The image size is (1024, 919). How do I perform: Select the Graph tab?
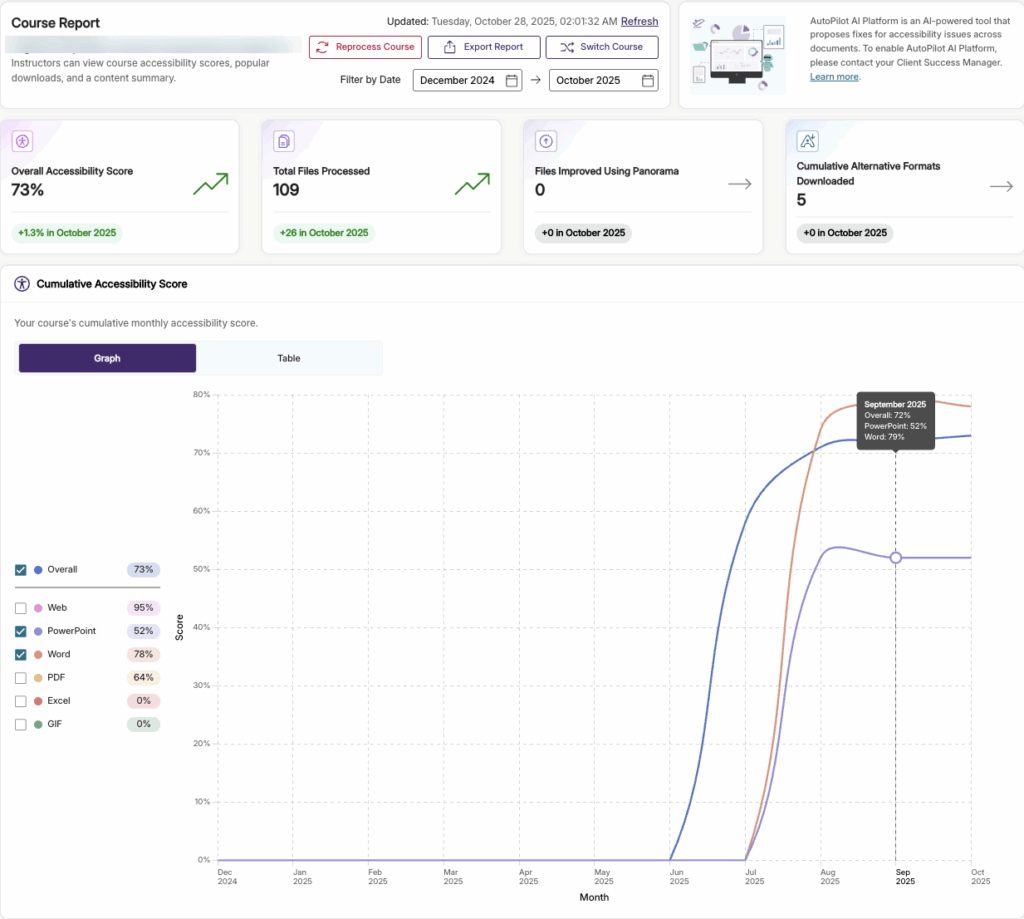click(x=107, y=358)
